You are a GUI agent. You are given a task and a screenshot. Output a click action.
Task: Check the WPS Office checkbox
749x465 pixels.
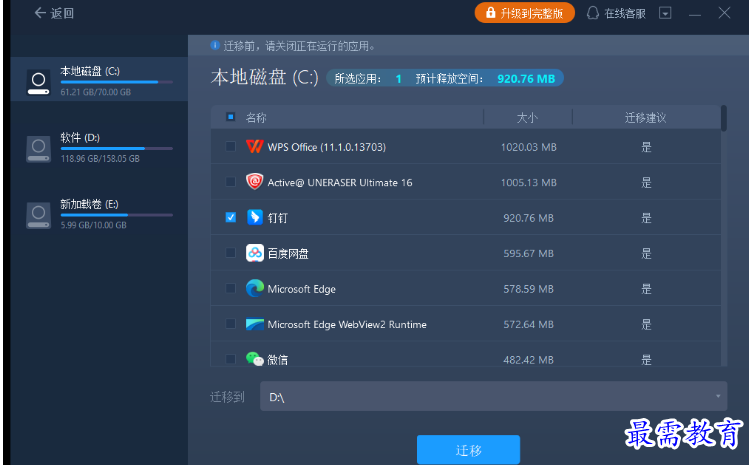(231, 146)
